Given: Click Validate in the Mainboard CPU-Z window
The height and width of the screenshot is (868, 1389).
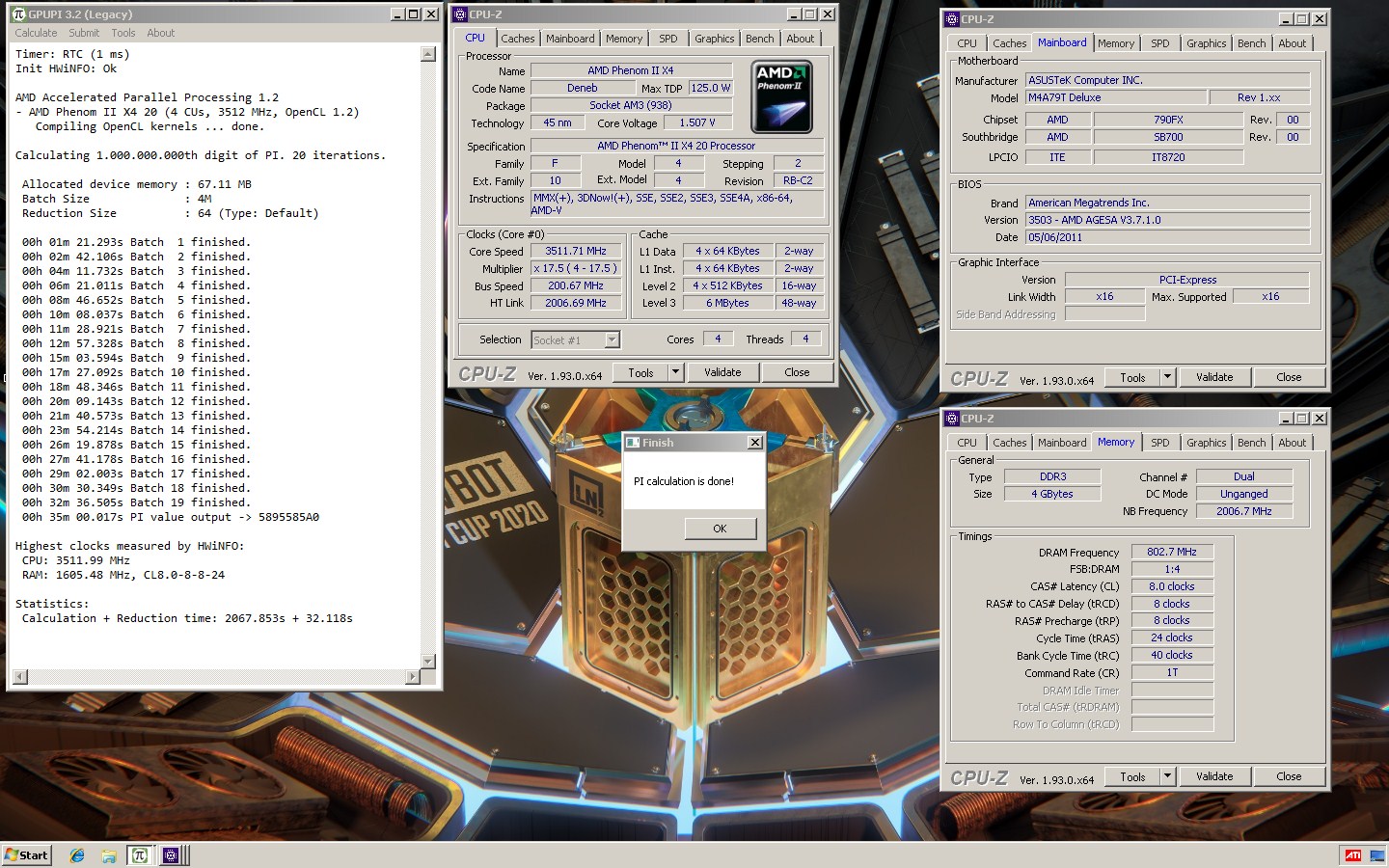Looking at the screenshot, I should coord(1214,377).
